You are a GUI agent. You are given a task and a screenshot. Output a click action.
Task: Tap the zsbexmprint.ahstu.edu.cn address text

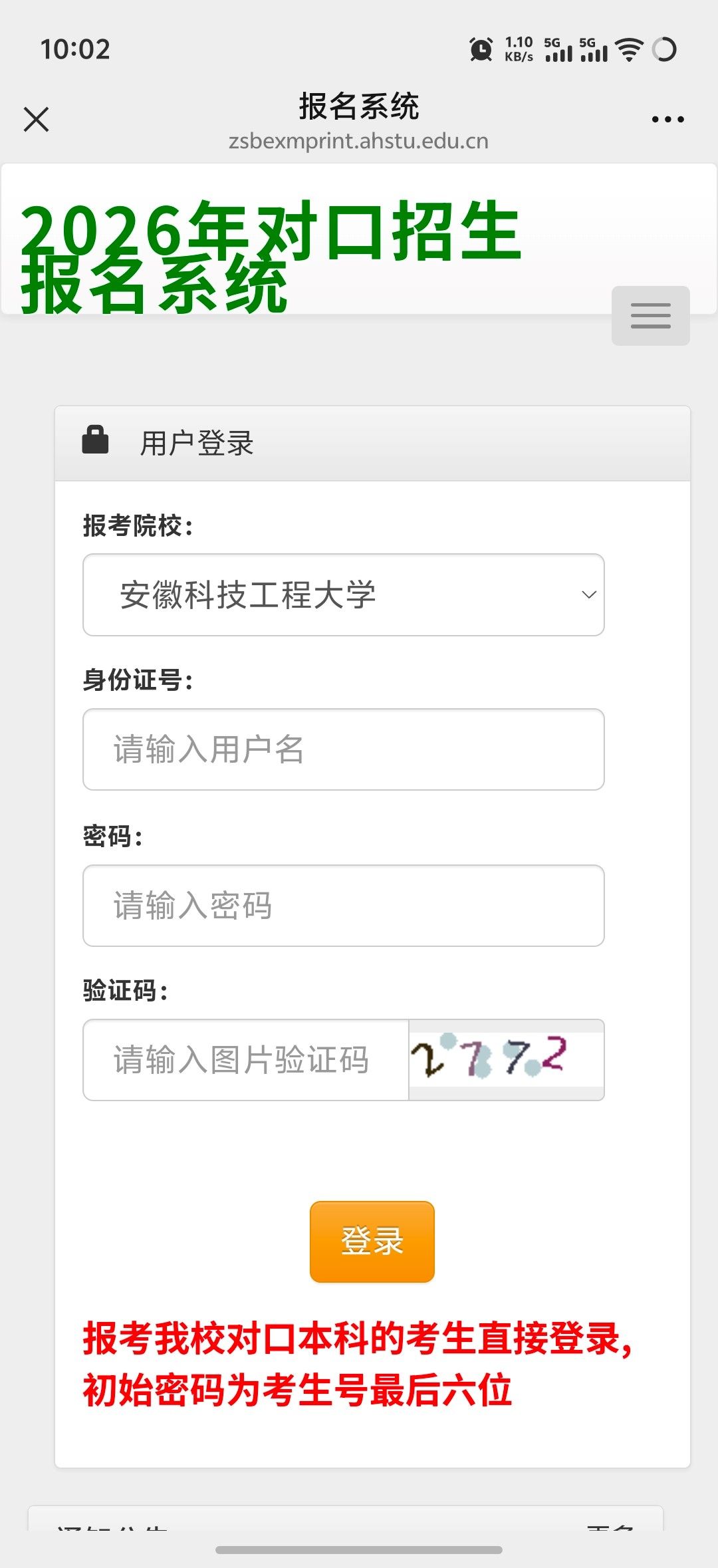click(358, 141)
